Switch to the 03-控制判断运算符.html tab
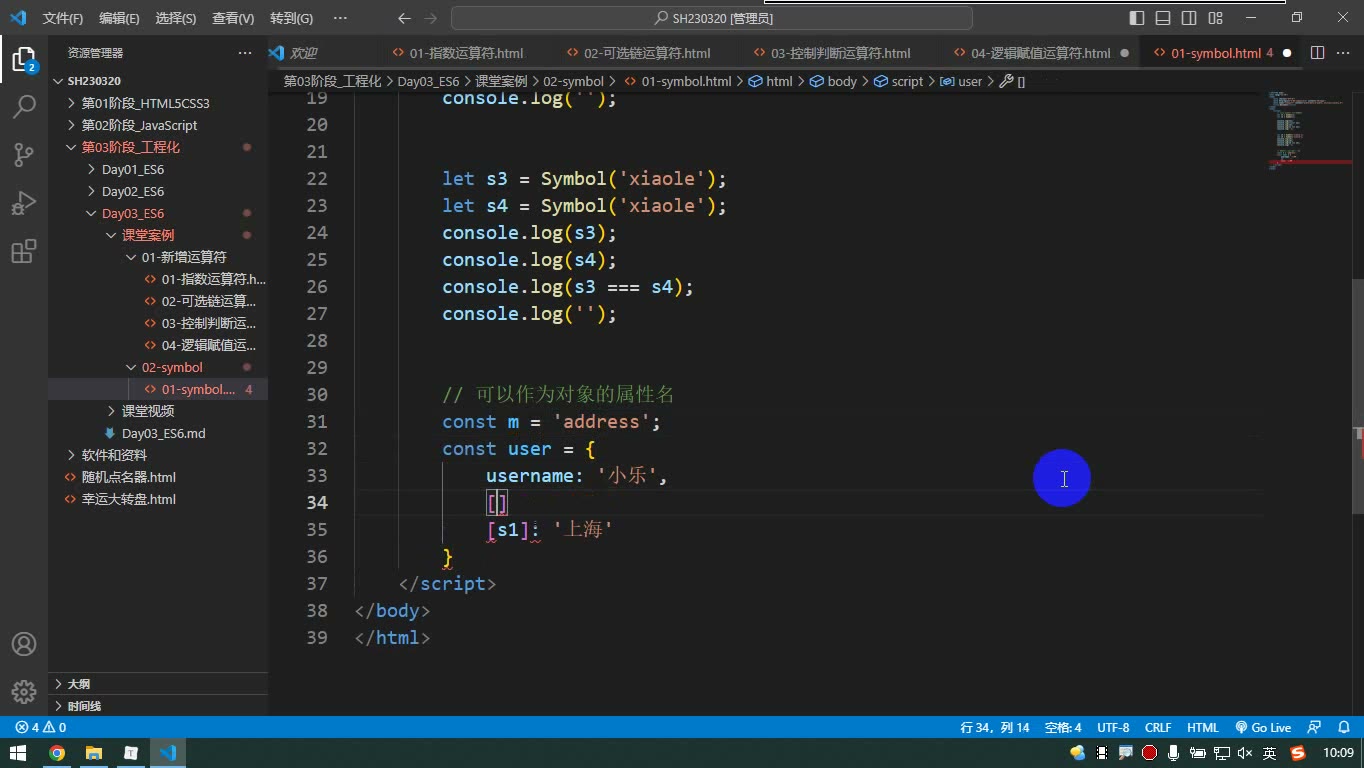The height and width of the screenshot is (768, 1364). tap(840, 53)
